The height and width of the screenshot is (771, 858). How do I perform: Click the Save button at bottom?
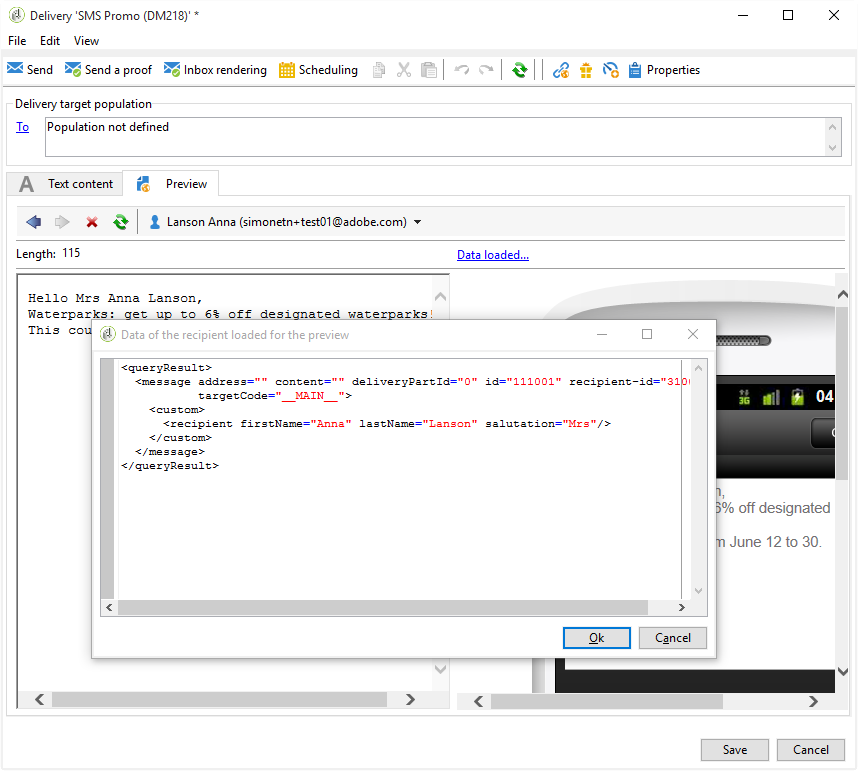[x=734, y=750]
